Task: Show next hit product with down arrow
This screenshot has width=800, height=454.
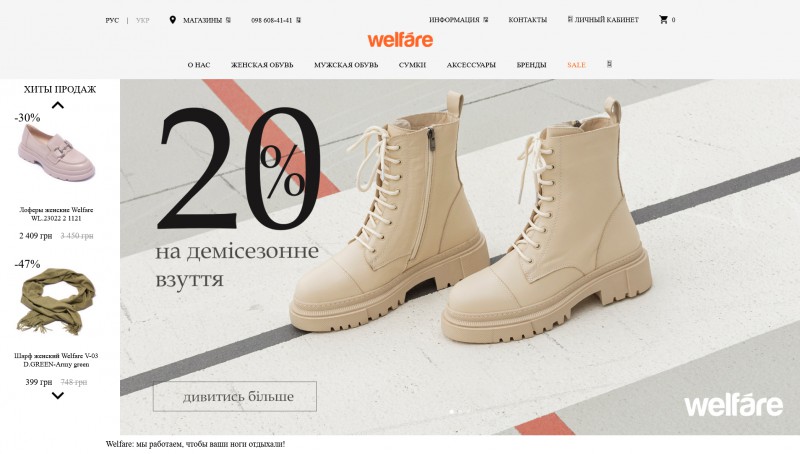Action: tap(58, 395)
